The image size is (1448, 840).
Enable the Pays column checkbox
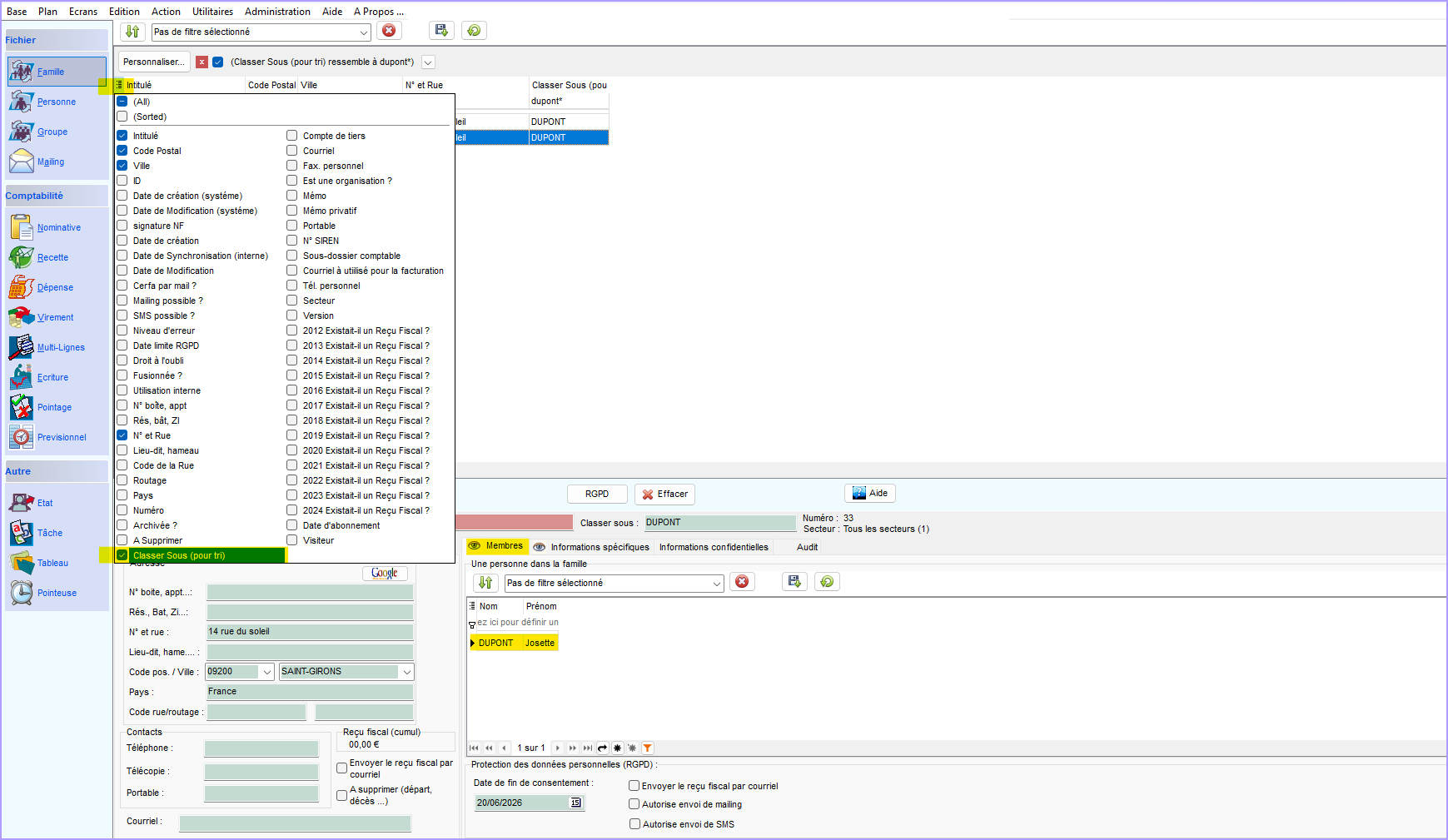(x=122, y=495)
